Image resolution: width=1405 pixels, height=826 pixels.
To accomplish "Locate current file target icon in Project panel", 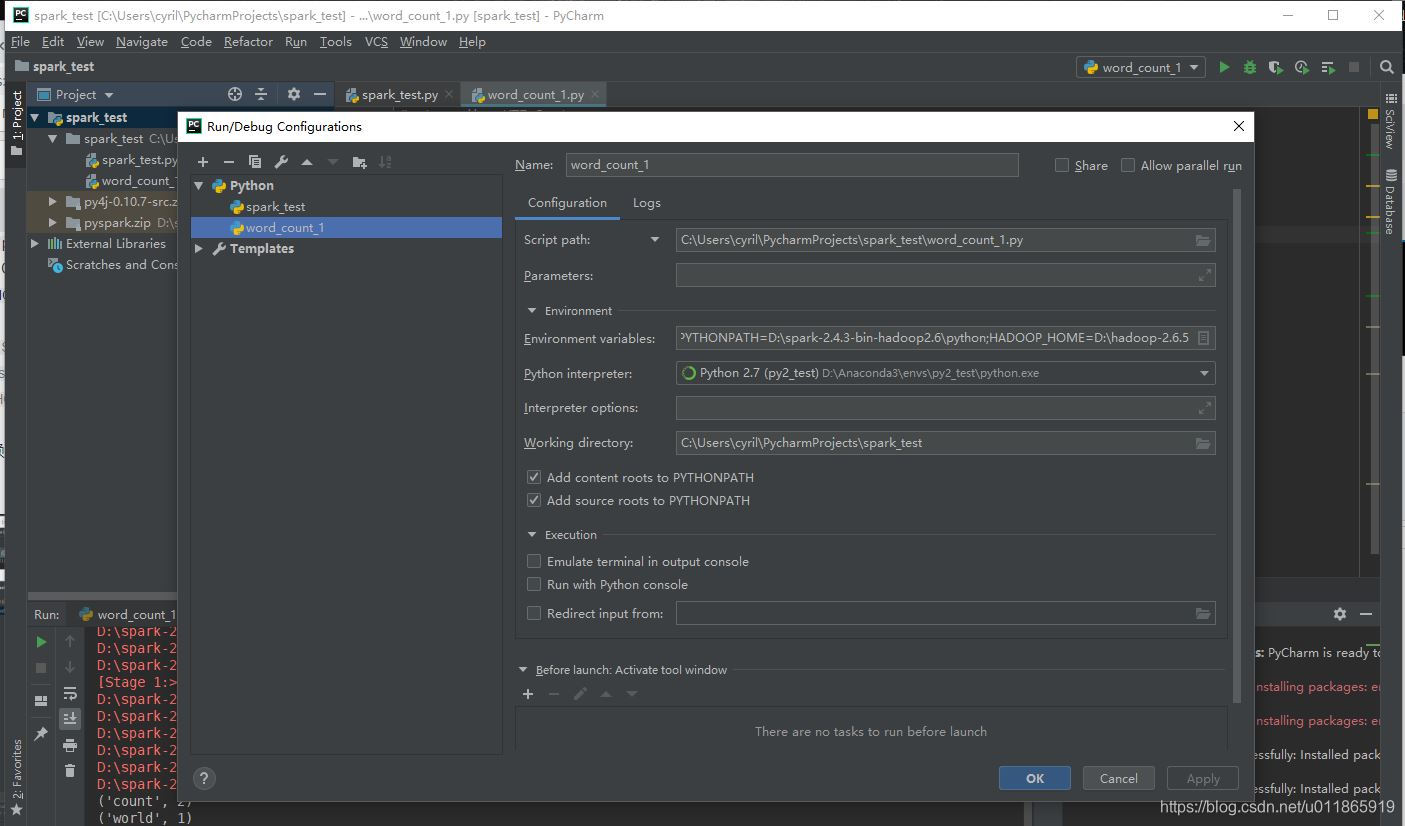I will click(x=235, y=94).
